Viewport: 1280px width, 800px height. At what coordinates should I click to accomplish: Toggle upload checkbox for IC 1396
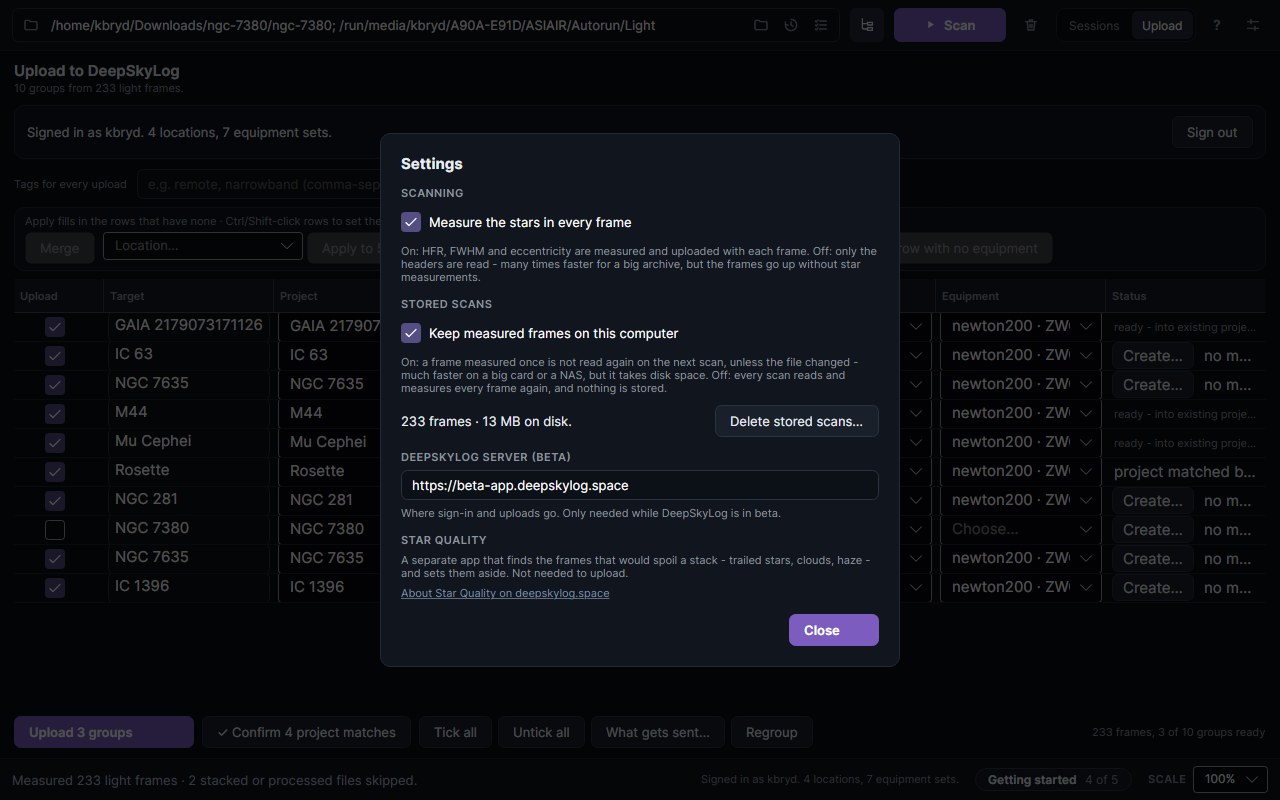click(55, 587)
